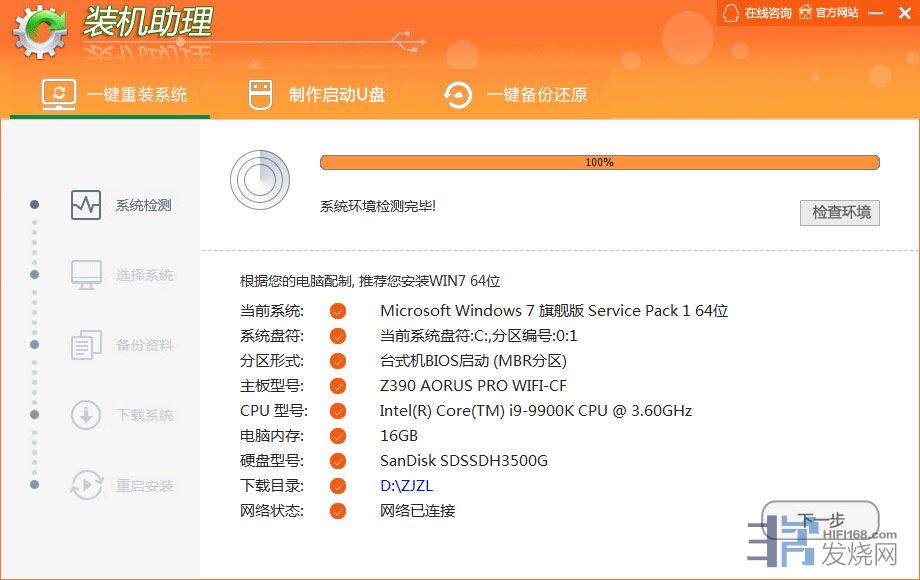
Task: Click the check mark beside 主板型号
Action: click(x=338, y=386)
